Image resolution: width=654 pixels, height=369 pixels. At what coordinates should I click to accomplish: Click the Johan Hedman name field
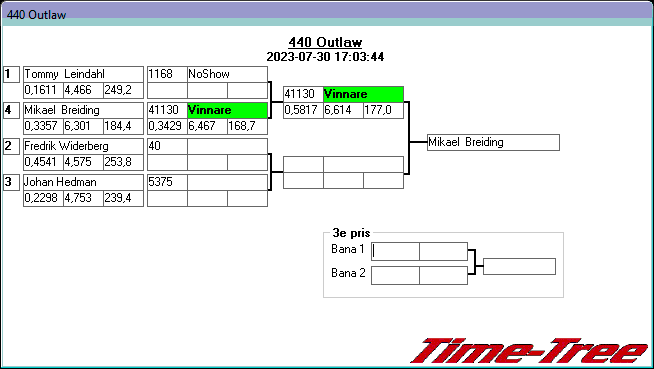[83, 182]
